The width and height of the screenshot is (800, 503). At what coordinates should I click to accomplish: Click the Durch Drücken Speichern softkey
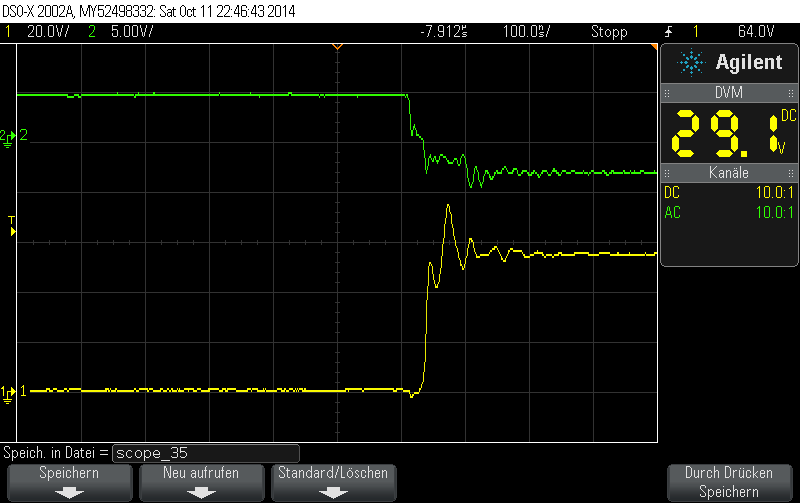coord(729,482)
